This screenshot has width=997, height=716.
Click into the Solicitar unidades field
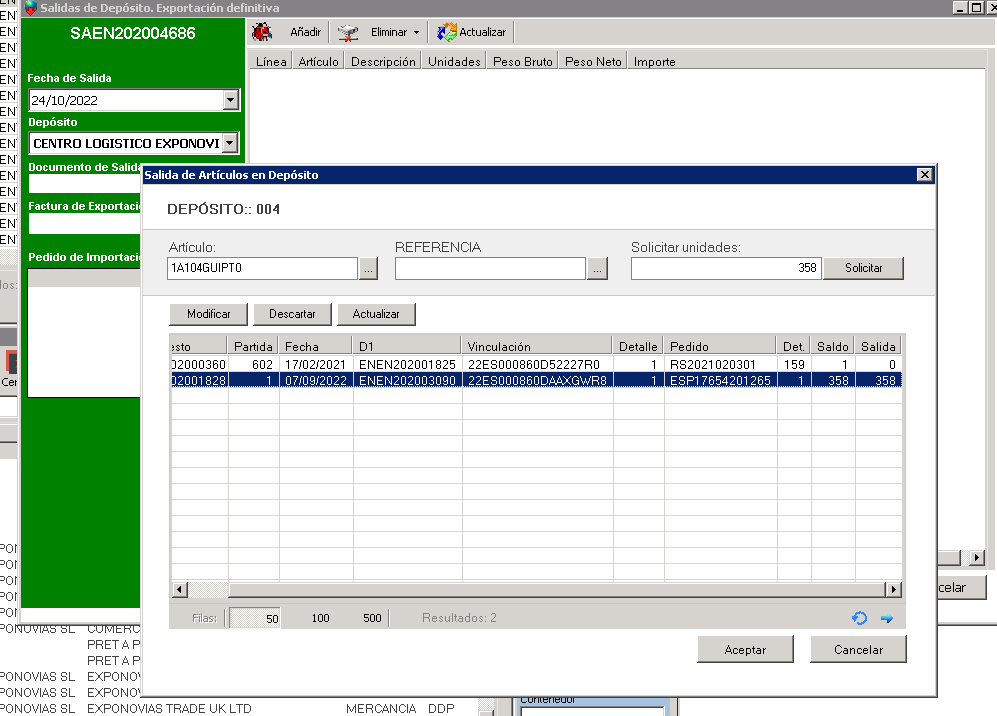(x=725, y=268)
